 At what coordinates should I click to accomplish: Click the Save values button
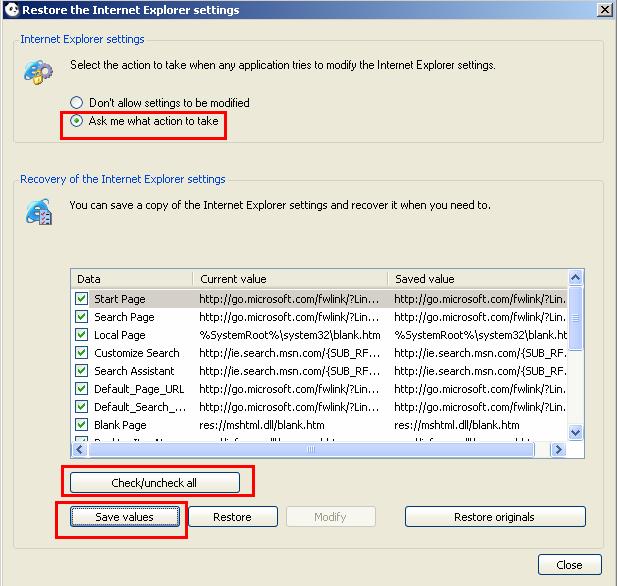tap(125, 517)
